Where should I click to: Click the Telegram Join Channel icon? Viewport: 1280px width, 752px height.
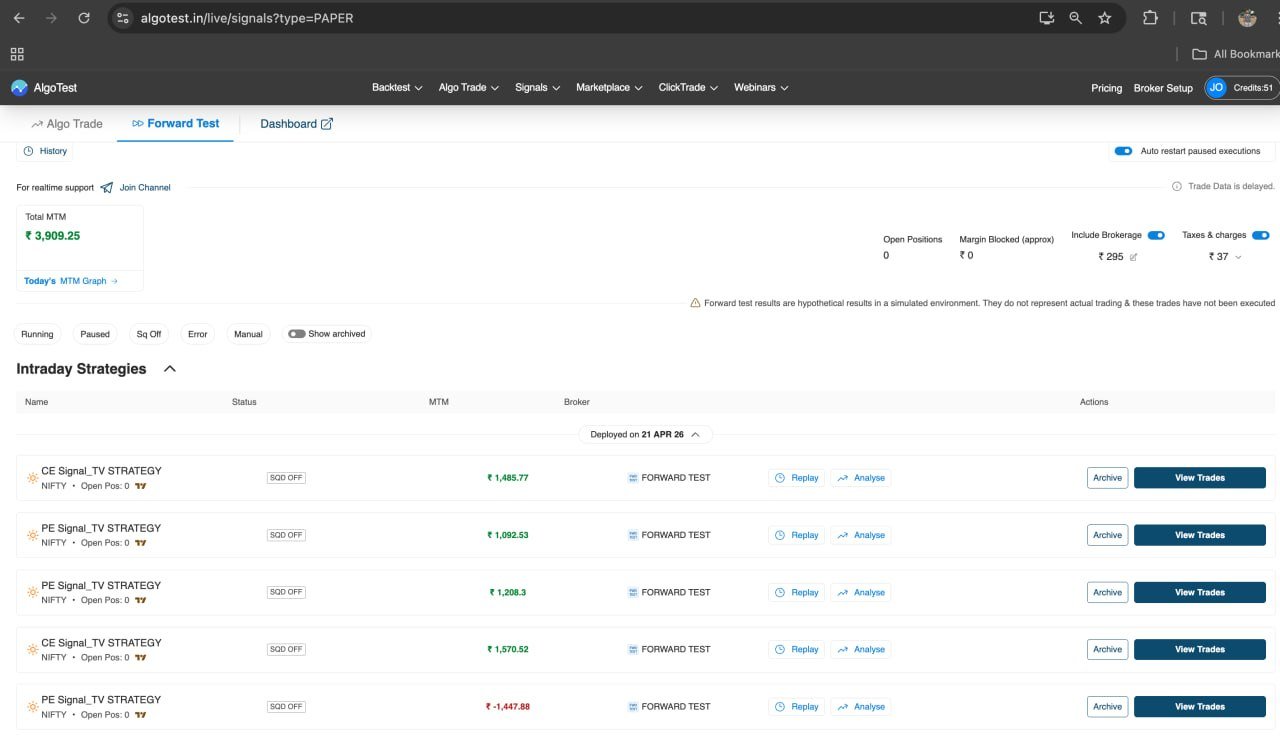pyautogui.click(x=107, y=188)
